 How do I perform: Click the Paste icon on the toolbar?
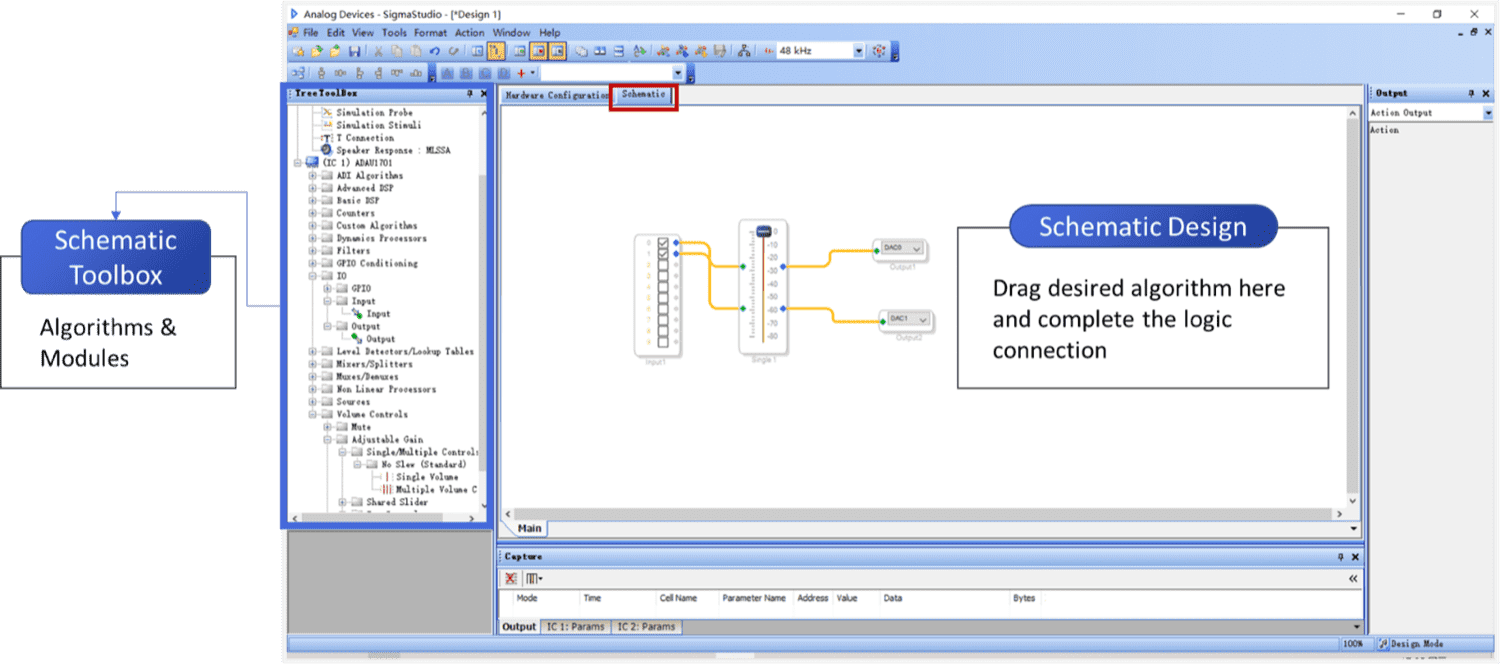coord(414,51)
